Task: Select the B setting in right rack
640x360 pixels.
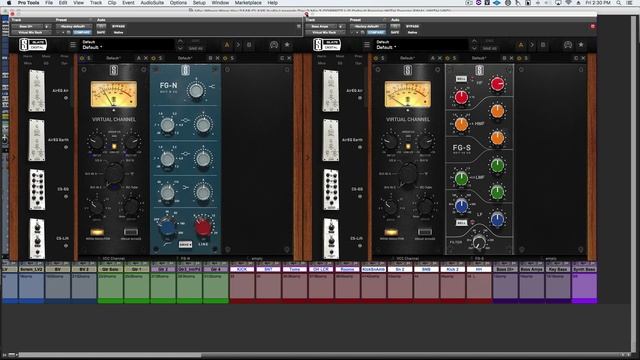Action: point(543,45)
